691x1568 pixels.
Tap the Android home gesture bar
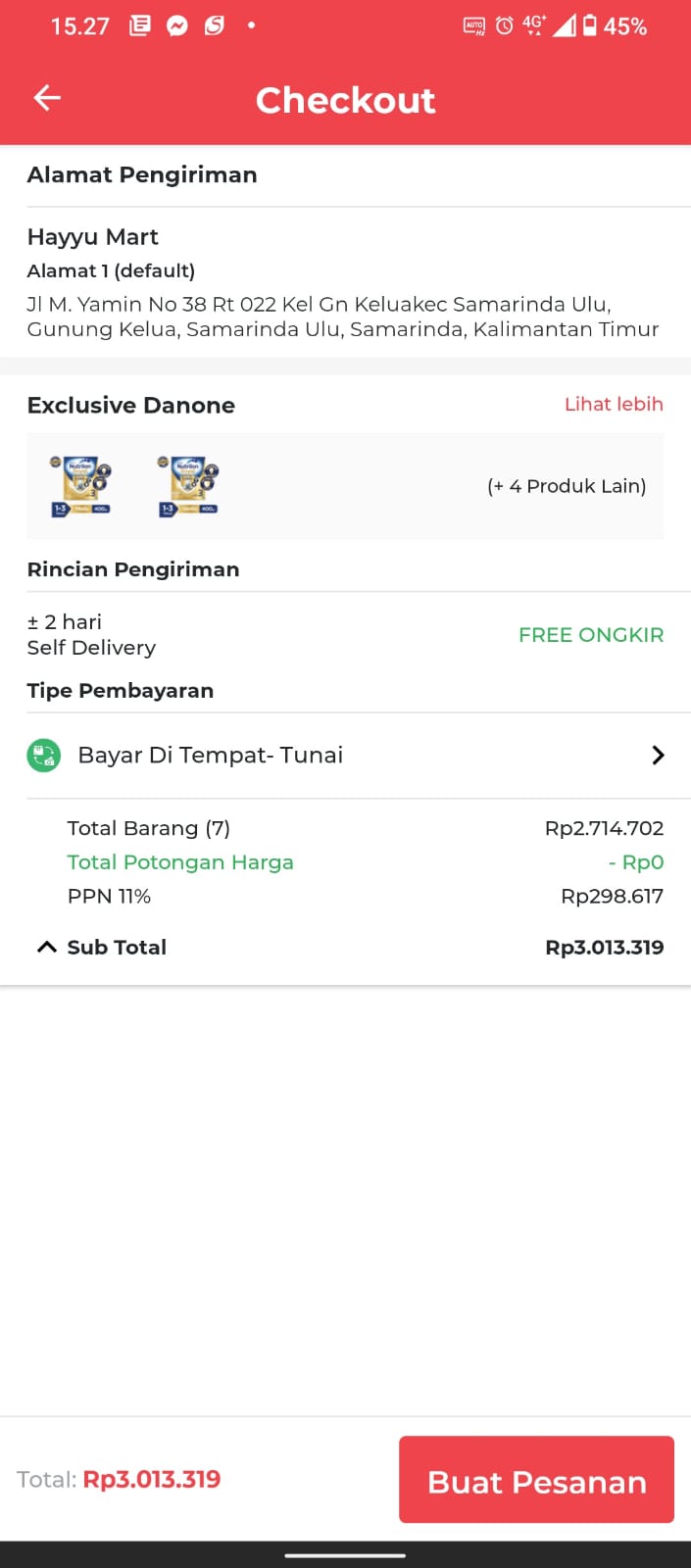point(345,1554)
